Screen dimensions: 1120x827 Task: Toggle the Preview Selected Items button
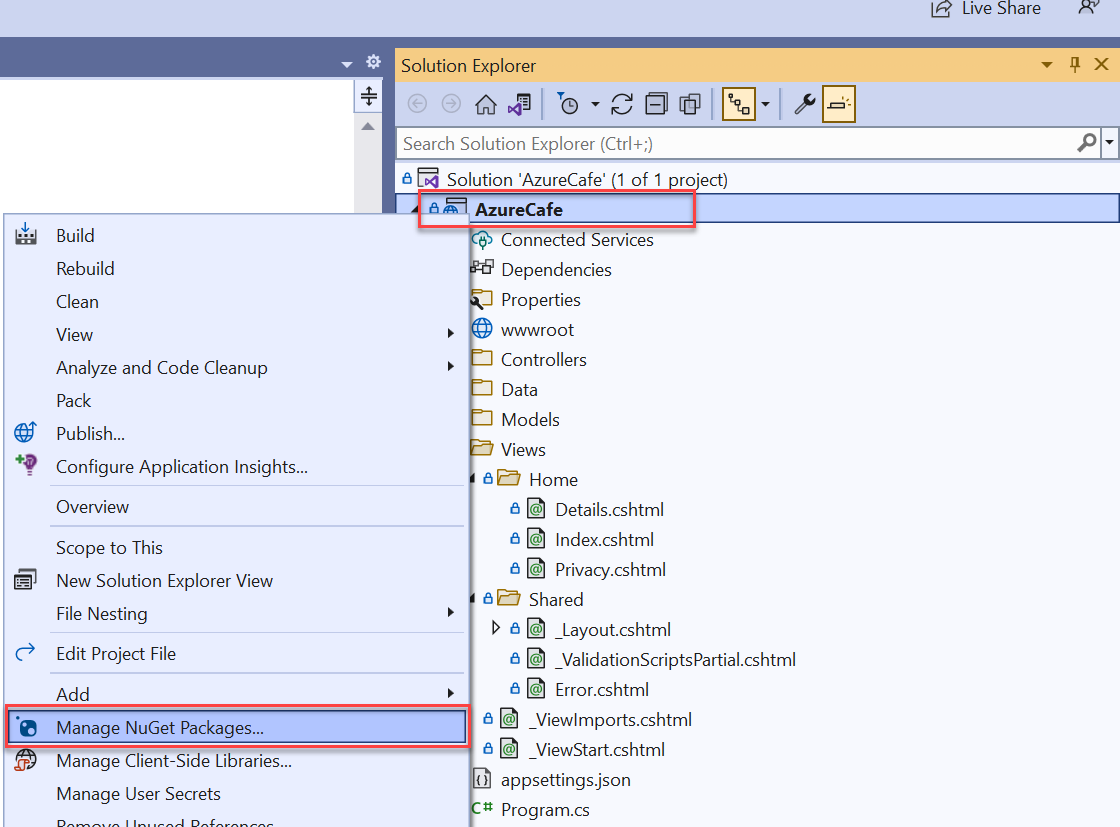point(839,104)
